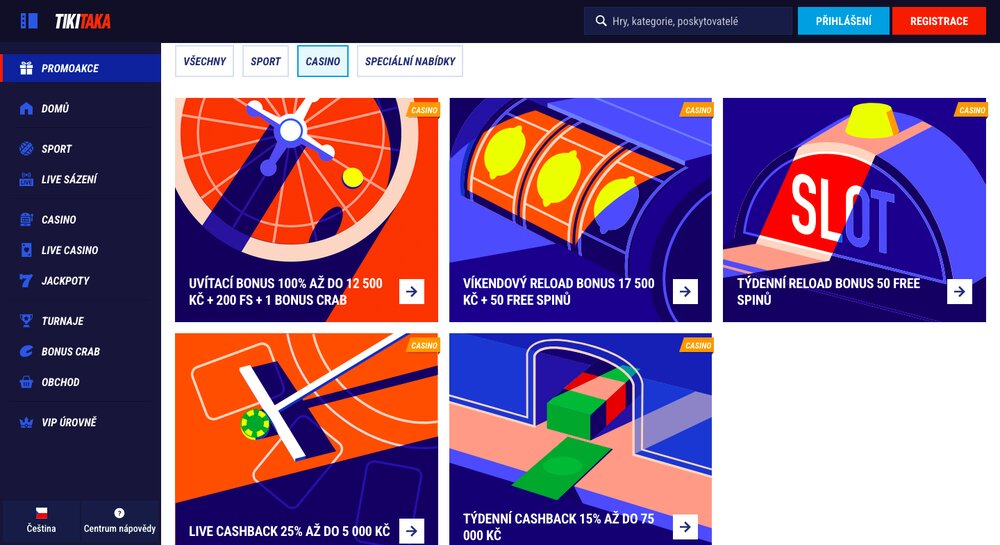Viewport: 1000px width, 545px height.
Task: Switch to the Všechny promotions tab
Action: tap(205, 61)
